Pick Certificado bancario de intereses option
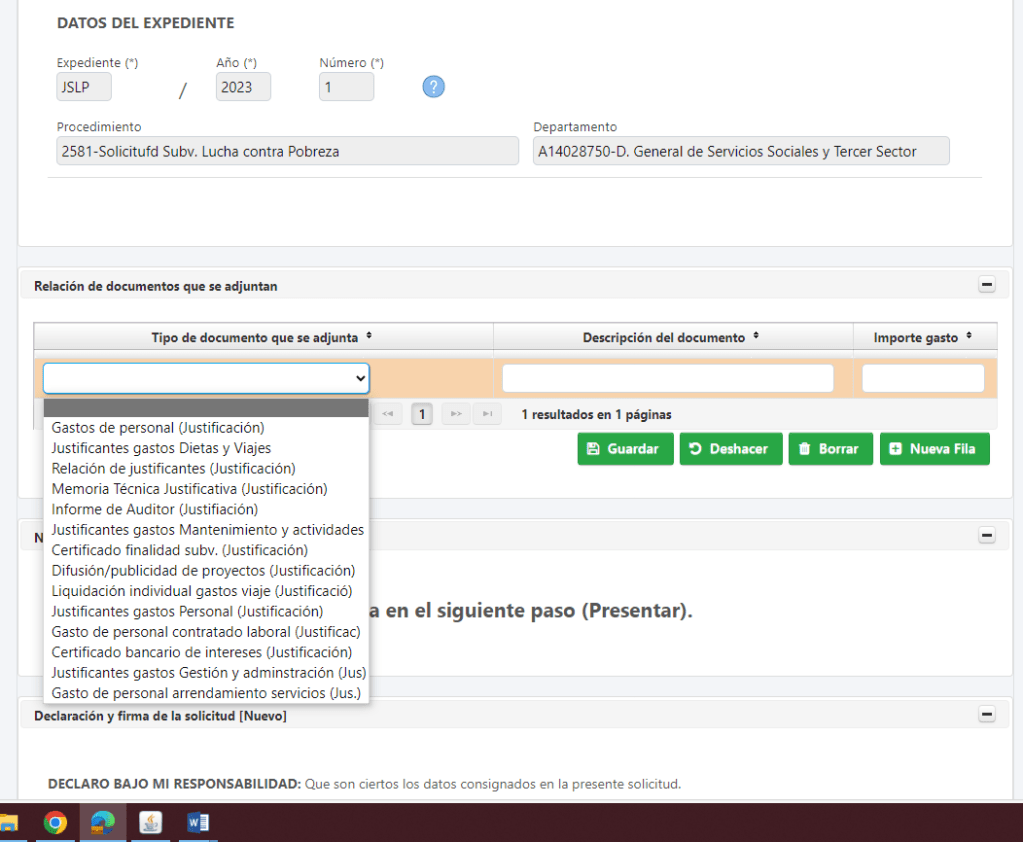Screen dimensions: 1023x842 (201, 652)
